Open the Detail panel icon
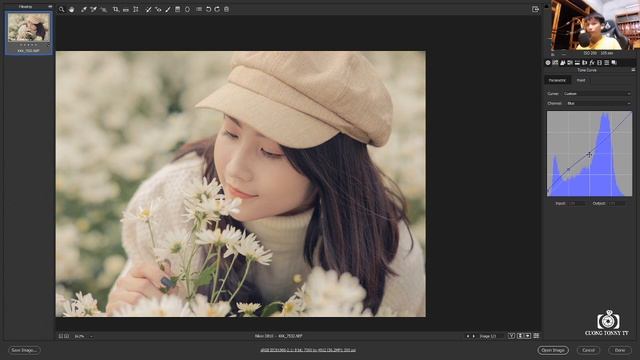Viewport: 640px width, 360px height. click(x=563, y=63)
